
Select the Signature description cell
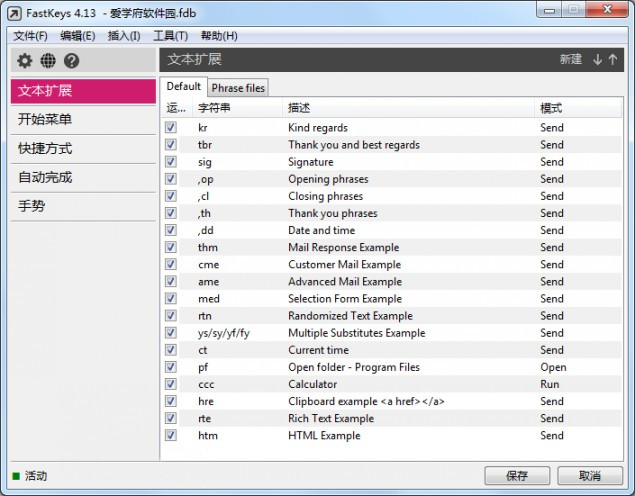pyautogui.click(x=311, y=162)
